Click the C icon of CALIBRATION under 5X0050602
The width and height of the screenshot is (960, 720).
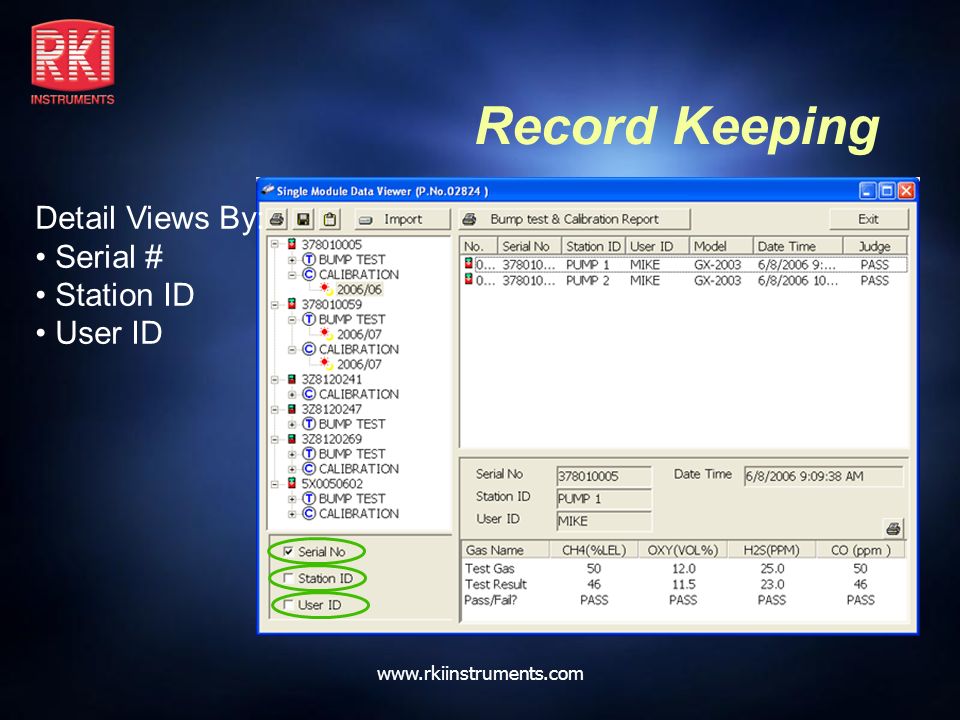pos(309,513)
